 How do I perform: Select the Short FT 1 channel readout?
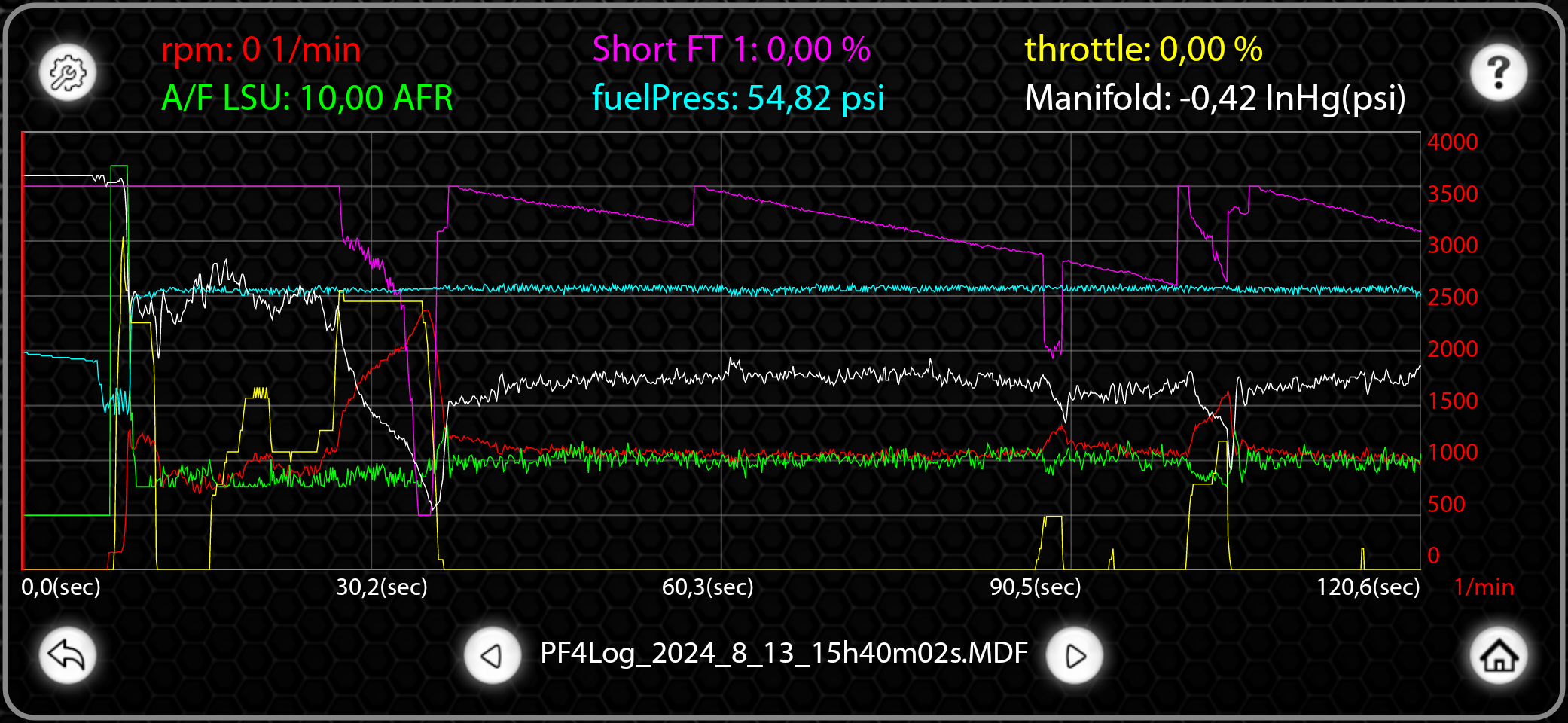pos(731,50)
